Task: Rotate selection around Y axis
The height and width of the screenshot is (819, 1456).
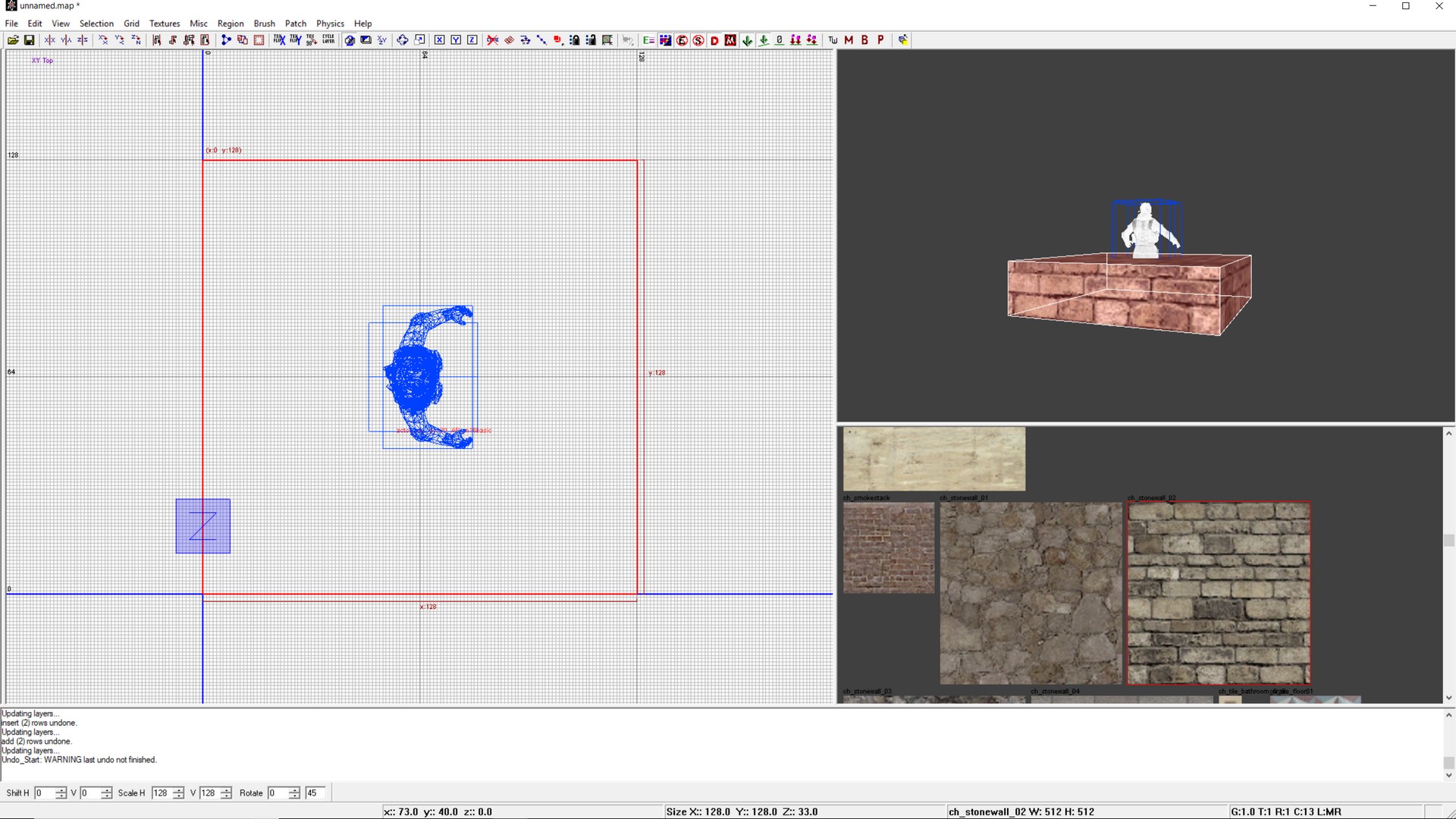Action: (120, 40)
